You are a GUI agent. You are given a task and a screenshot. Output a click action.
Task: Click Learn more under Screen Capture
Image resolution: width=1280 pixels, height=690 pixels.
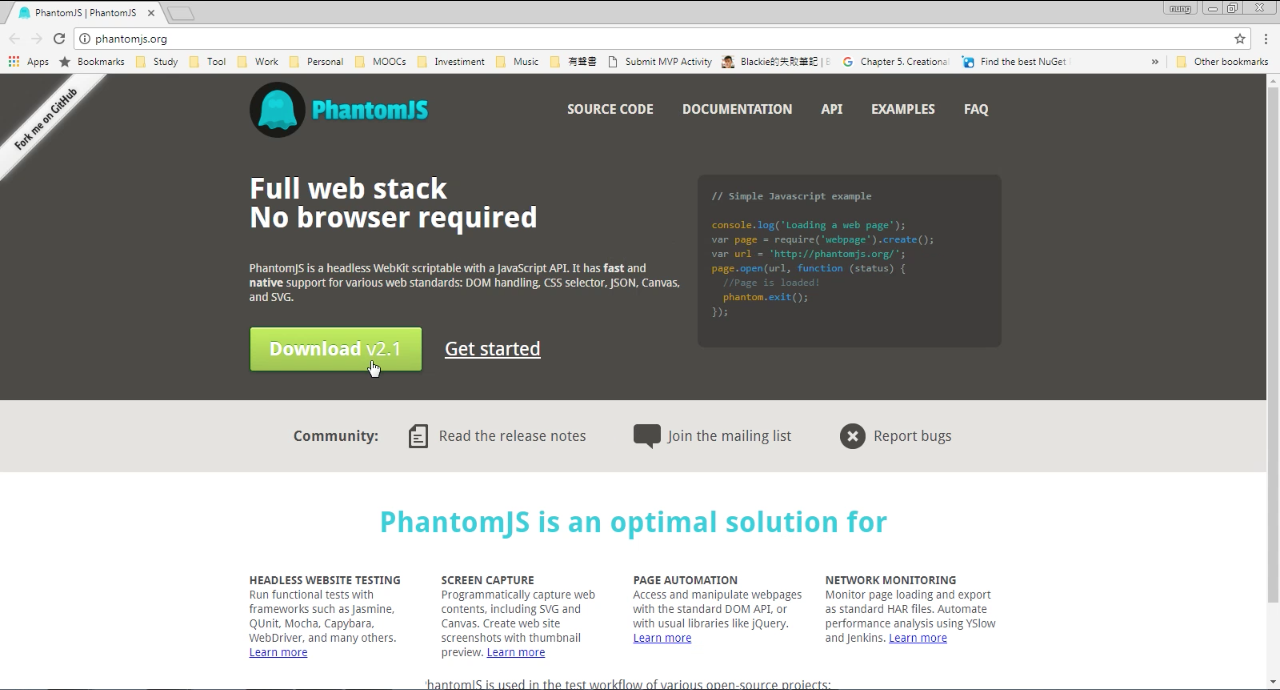[x=516, y=653]
